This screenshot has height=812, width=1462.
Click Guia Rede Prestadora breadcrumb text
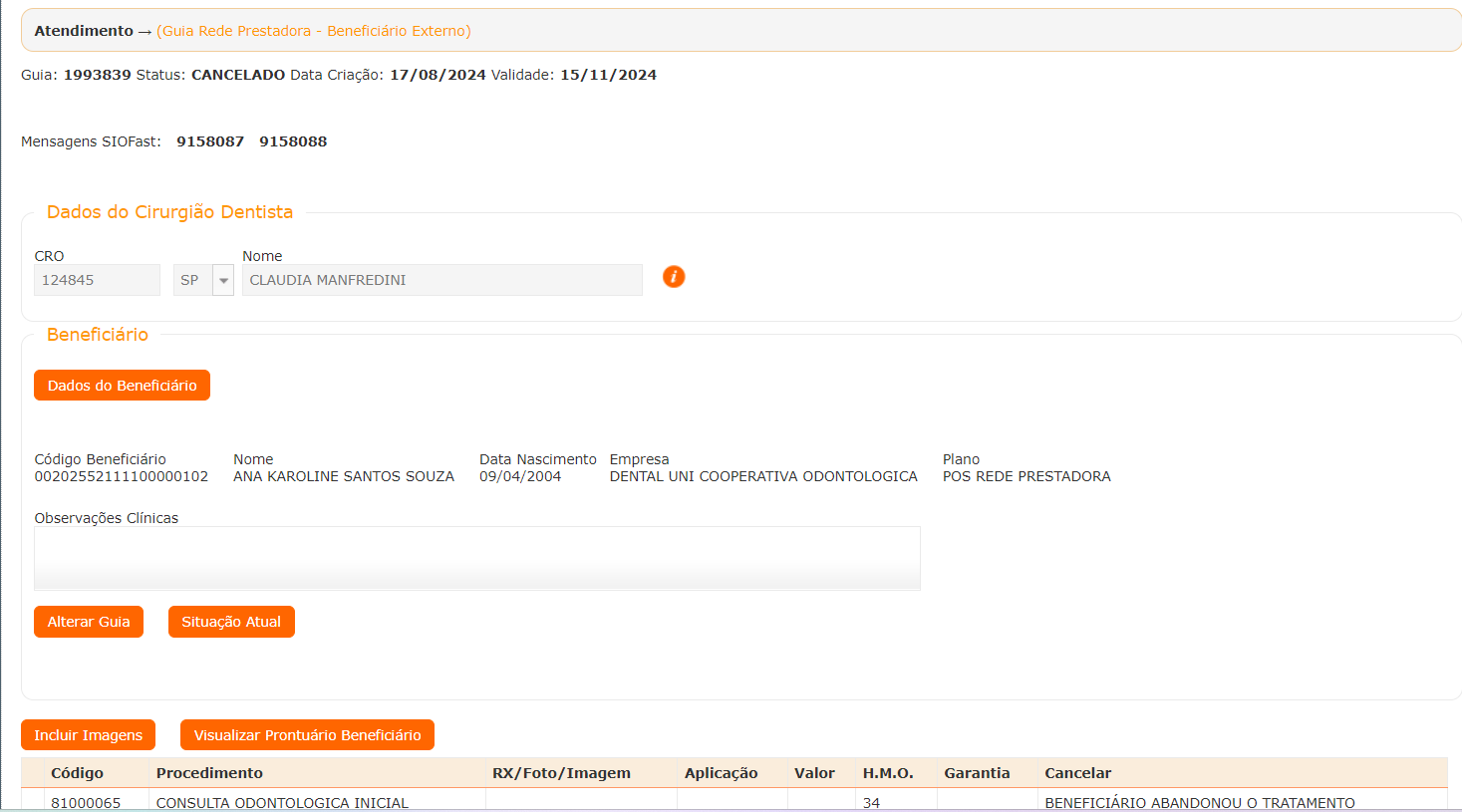click(x=313, y=31)
